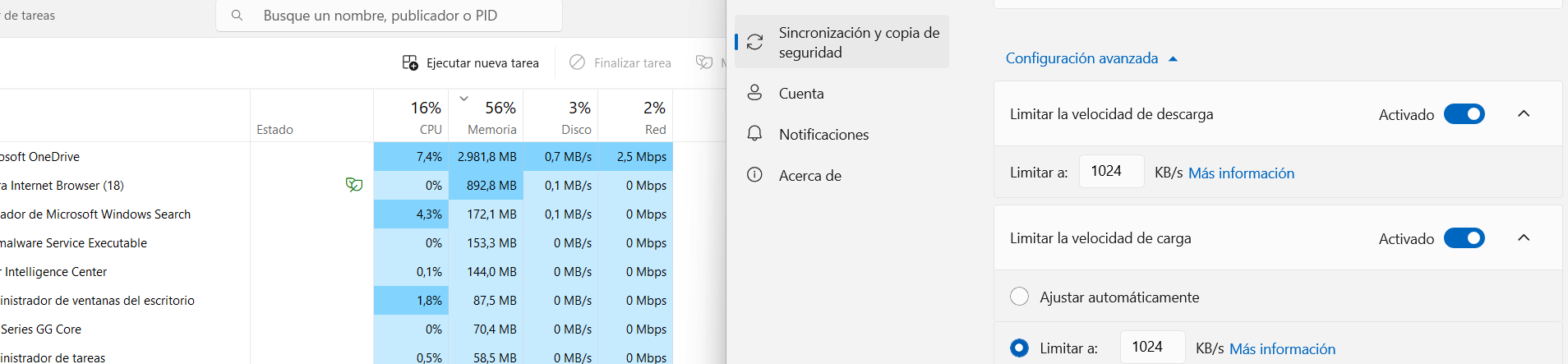Click the 153,3 MB memory cell
Viewport: 1568px width, 364px height.
tap(486, 242)
